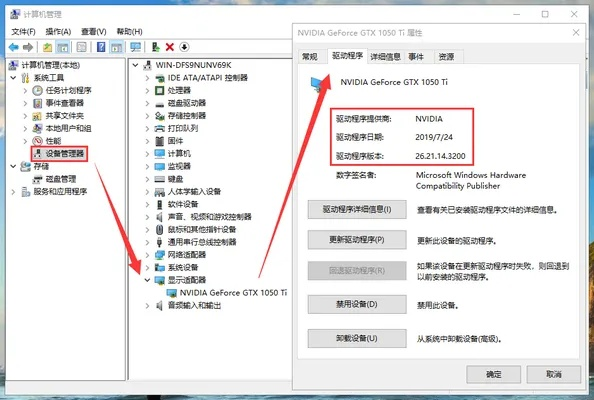Select 事件查看器 in system tools
The image size is (594, 400).
[x=64, y=103]
